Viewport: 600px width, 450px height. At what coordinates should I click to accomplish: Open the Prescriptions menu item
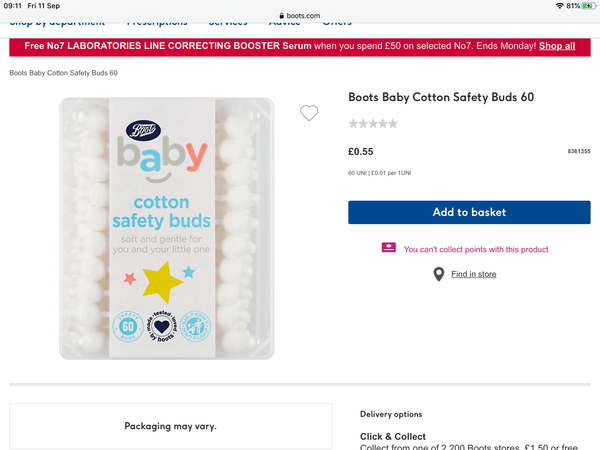coord(157,22)
